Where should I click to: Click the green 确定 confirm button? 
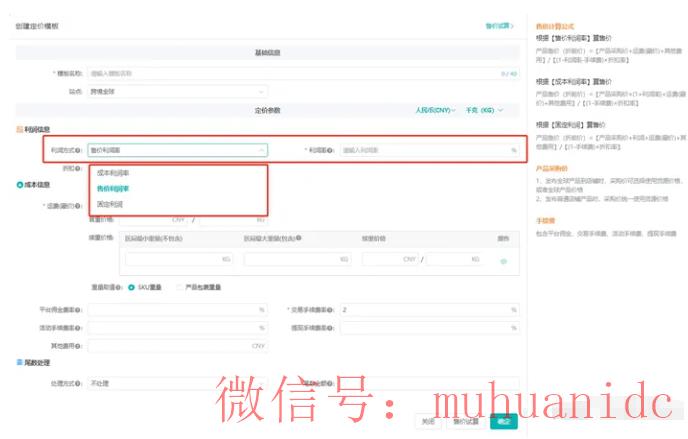click(x=504, y=421)
